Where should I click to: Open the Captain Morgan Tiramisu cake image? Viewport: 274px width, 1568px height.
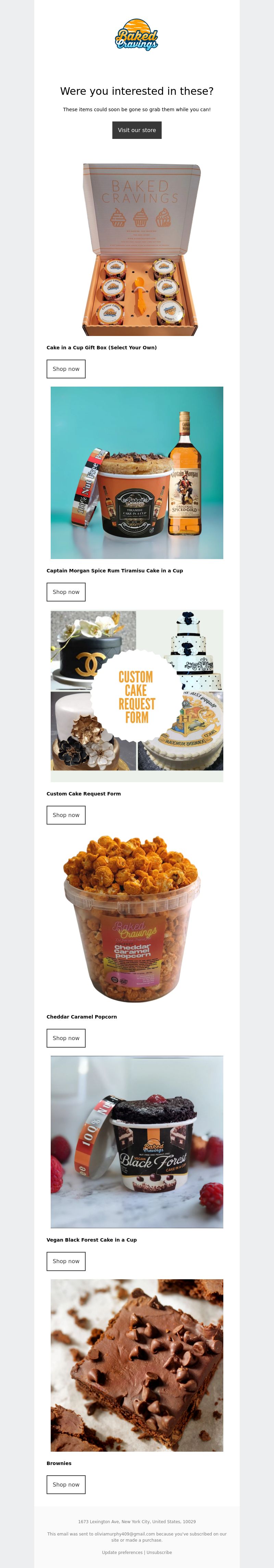(137, 473)
